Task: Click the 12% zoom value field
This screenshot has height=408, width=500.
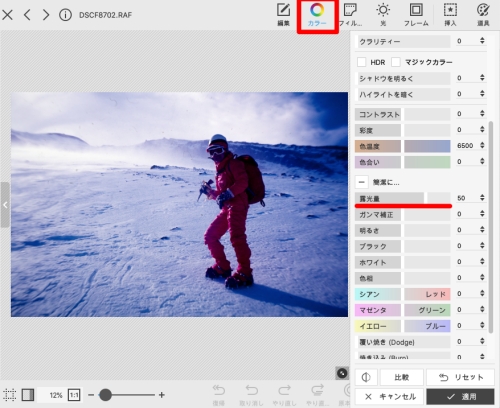Action: pyautogui.click(x=51, y=395)
